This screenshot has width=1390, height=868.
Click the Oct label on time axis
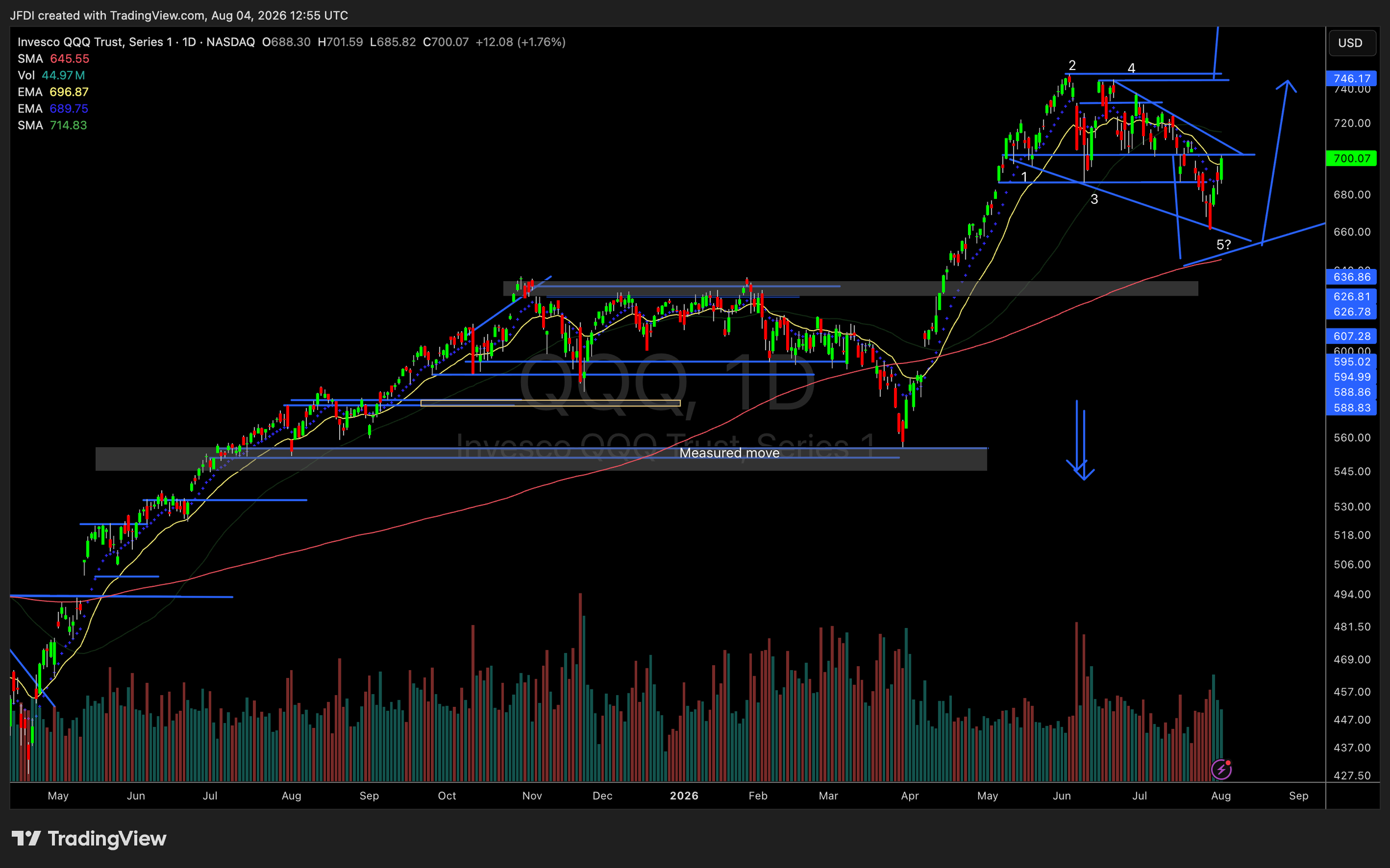click(x=447, y=796)
